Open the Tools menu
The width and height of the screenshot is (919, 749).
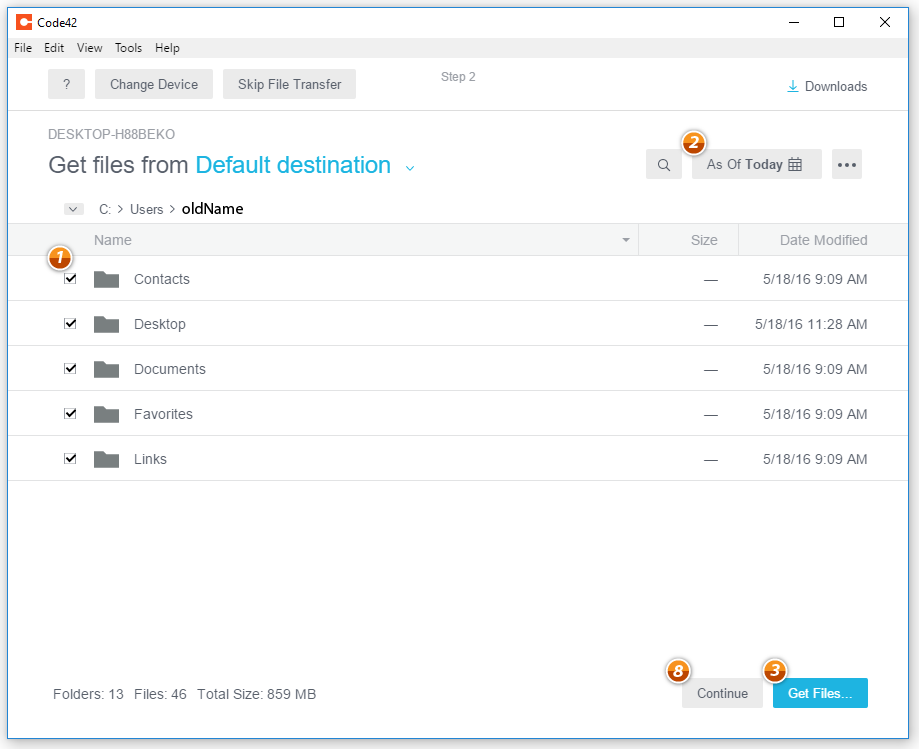click(128, 47)
